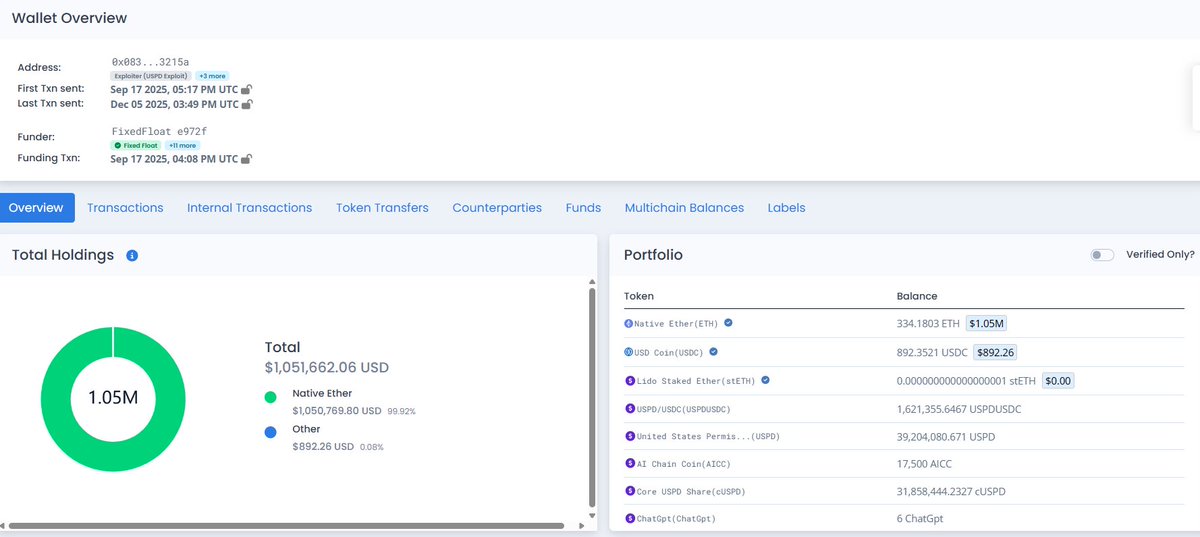Image resolution: width=1200 pixels, height=537 pixels.
Task: Click the $1.05M value badge for ETH
Action: 987,323
